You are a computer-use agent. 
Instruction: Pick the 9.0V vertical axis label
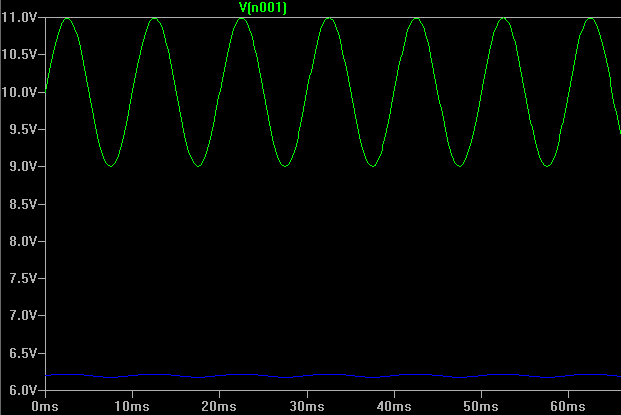click(22, 166)
